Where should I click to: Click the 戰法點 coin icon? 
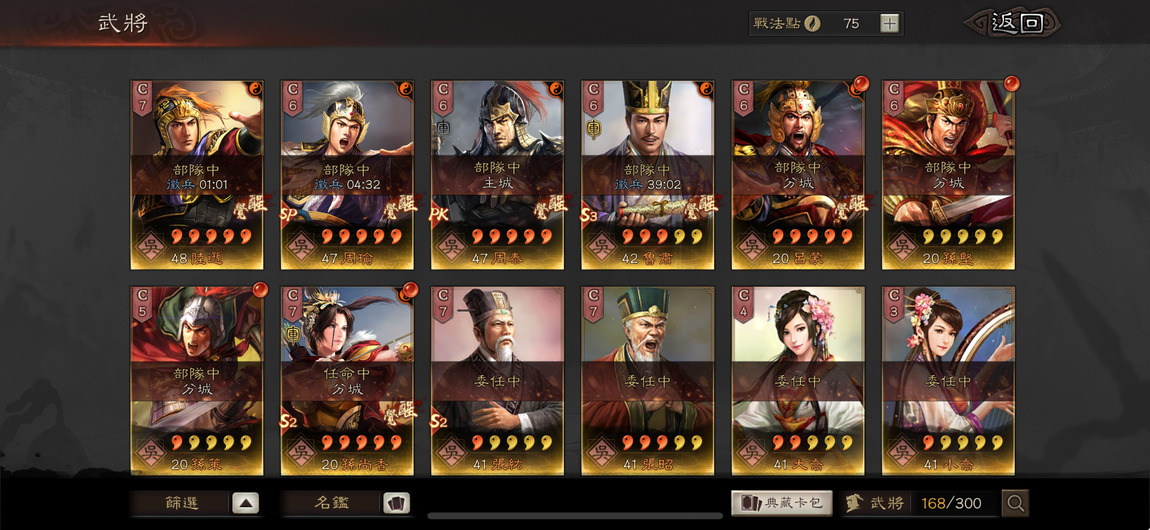[x=811, y=23]
